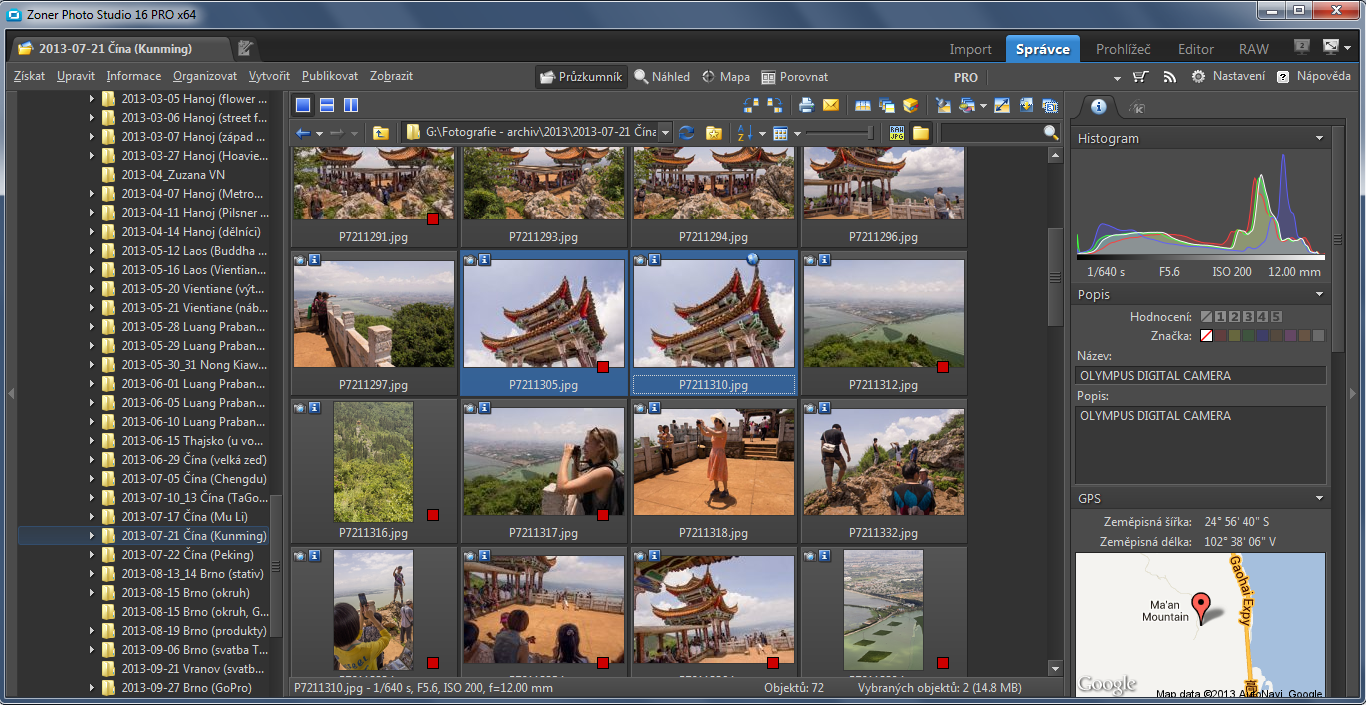
Task: Open the Upravit menu
Action: 76,76
